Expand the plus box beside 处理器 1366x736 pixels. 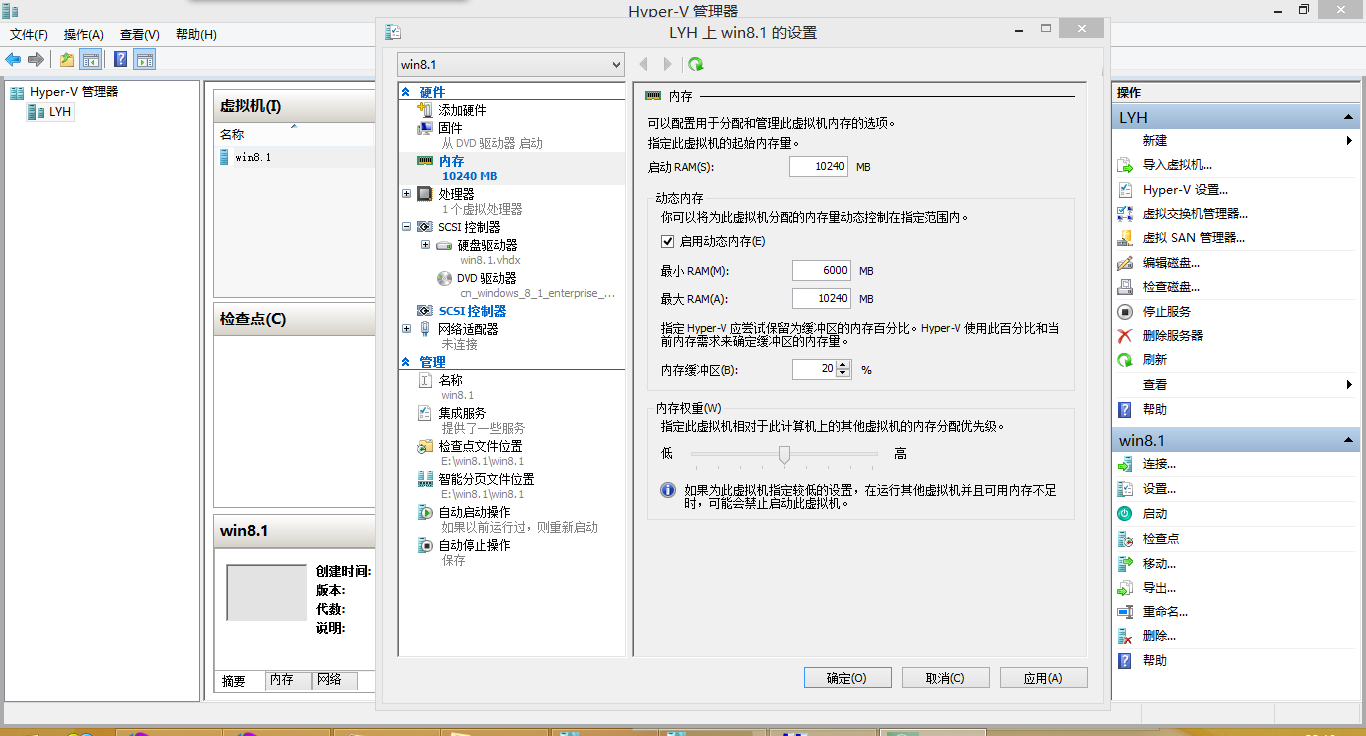click(x=406, y=194)
